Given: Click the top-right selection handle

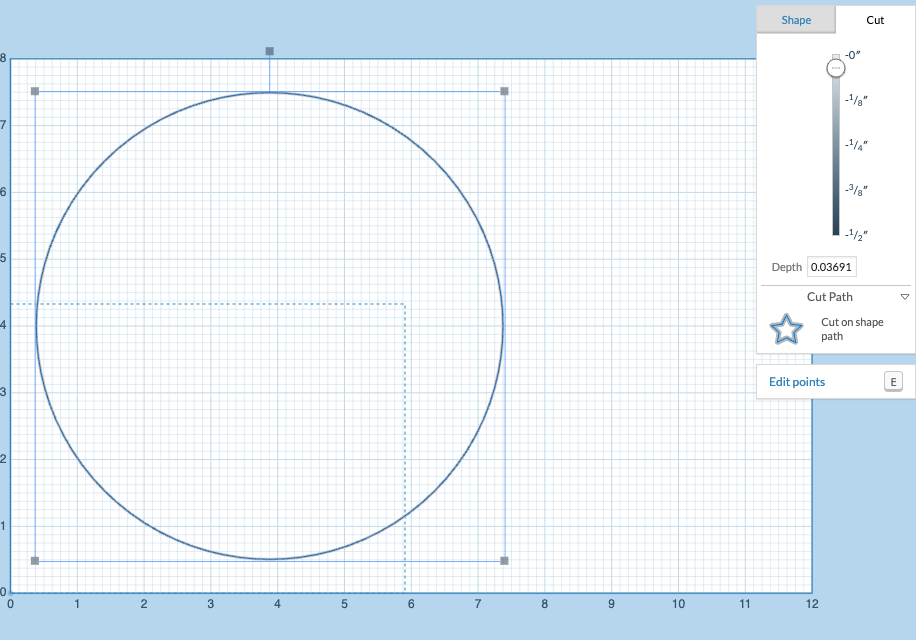Looking at the screenshot, I should pos(505,91).
